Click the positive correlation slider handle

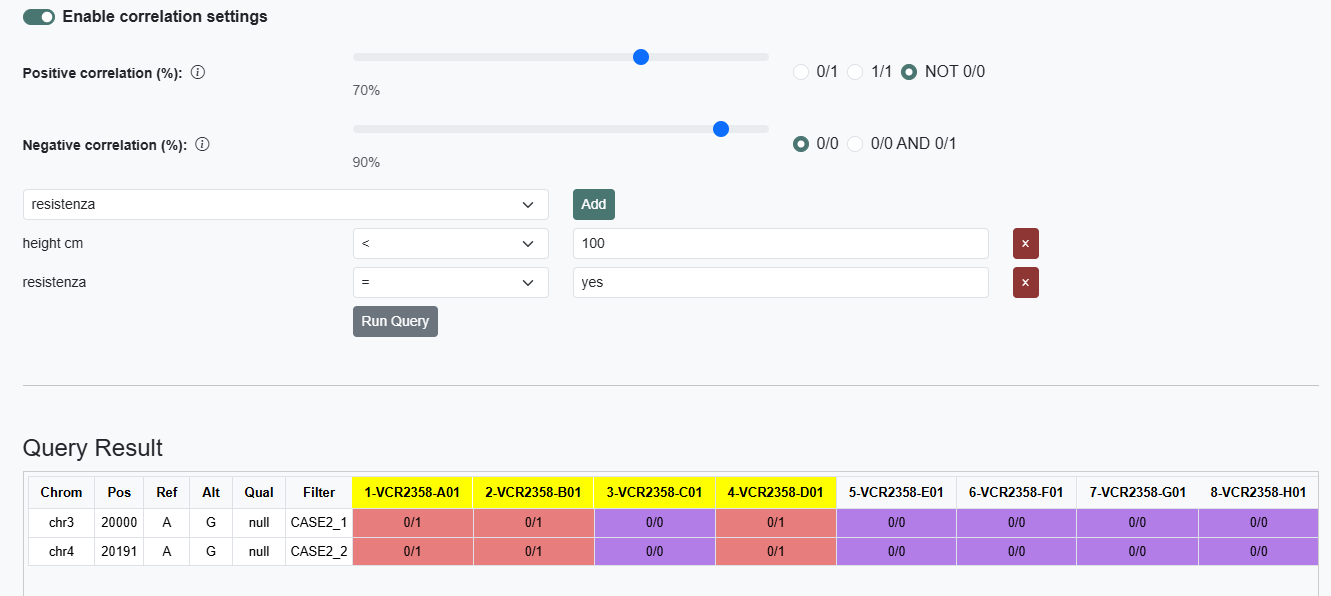(641, 57)
